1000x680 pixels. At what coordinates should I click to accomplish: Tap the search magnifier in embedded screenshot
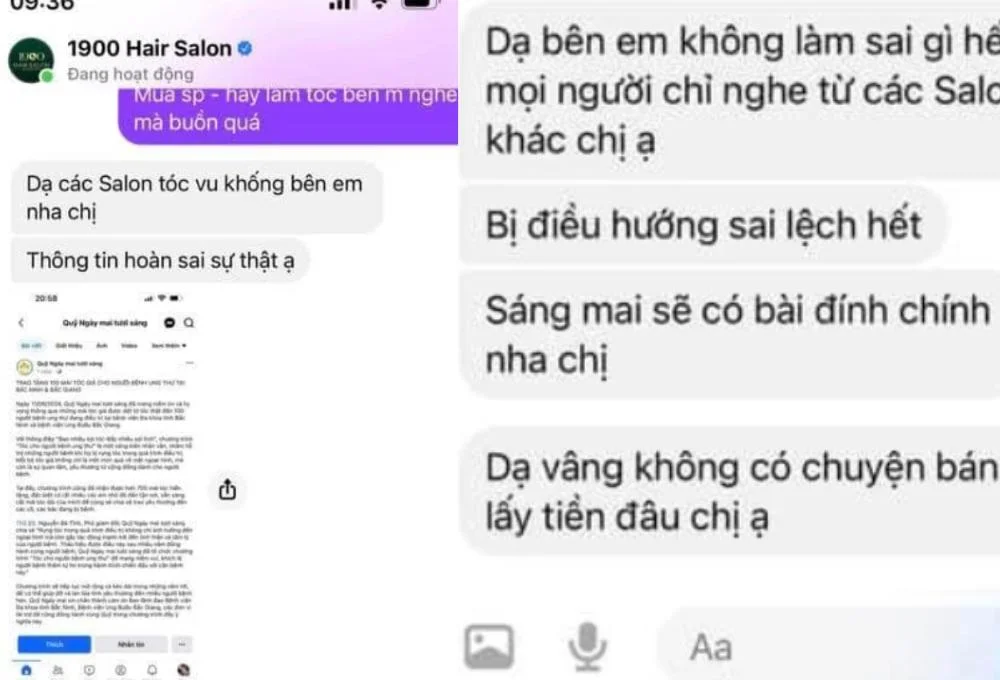[189, 323]
